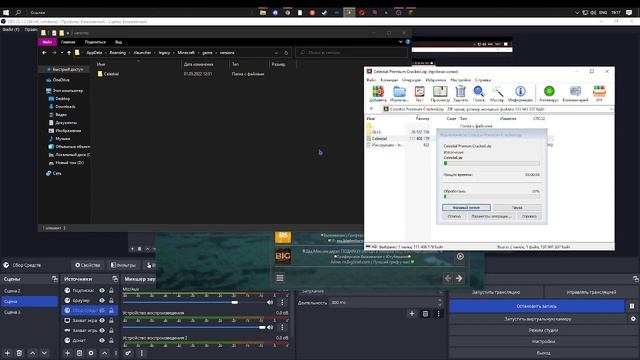
Task: Open WinRAR Избранное menu
Action: coord(436,80)
